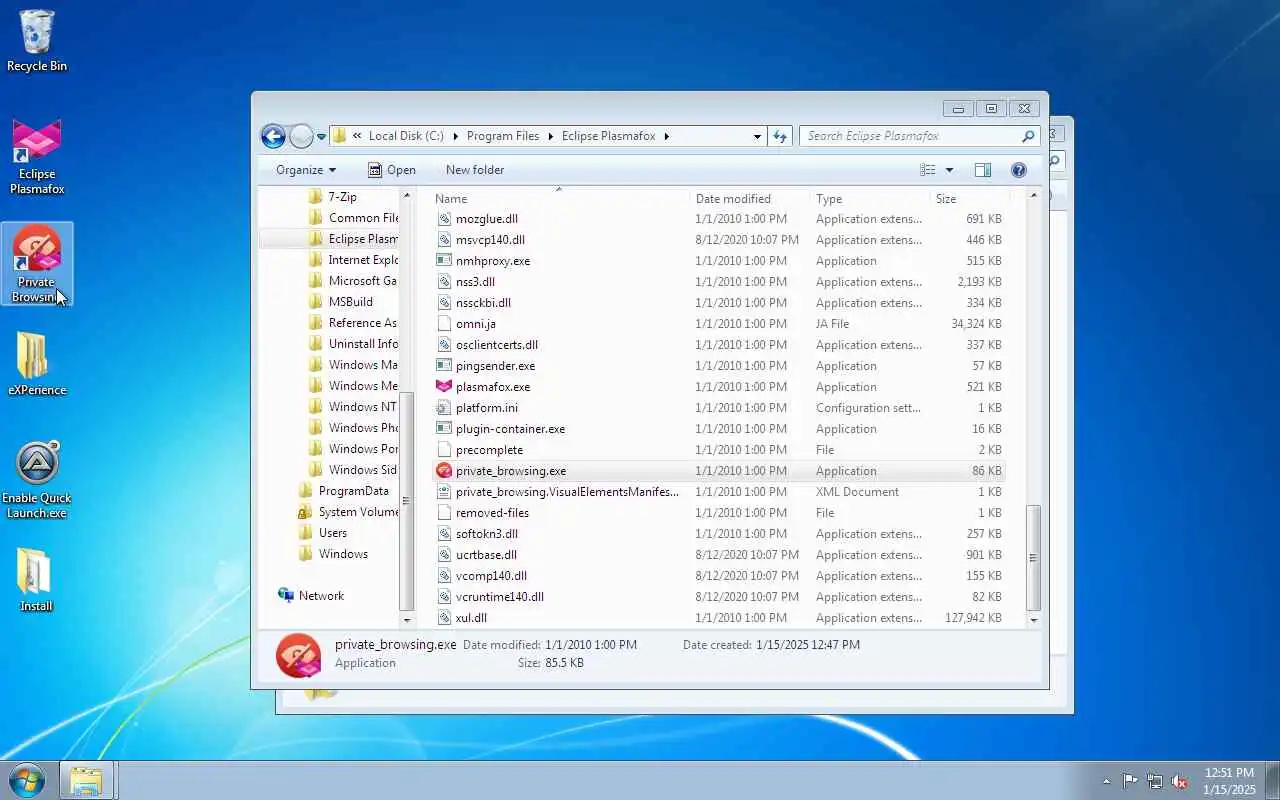Select the Eclipse Plasmafox desktop shortcut
This screenshot has height=800, width=1280.
coord(37,156)
